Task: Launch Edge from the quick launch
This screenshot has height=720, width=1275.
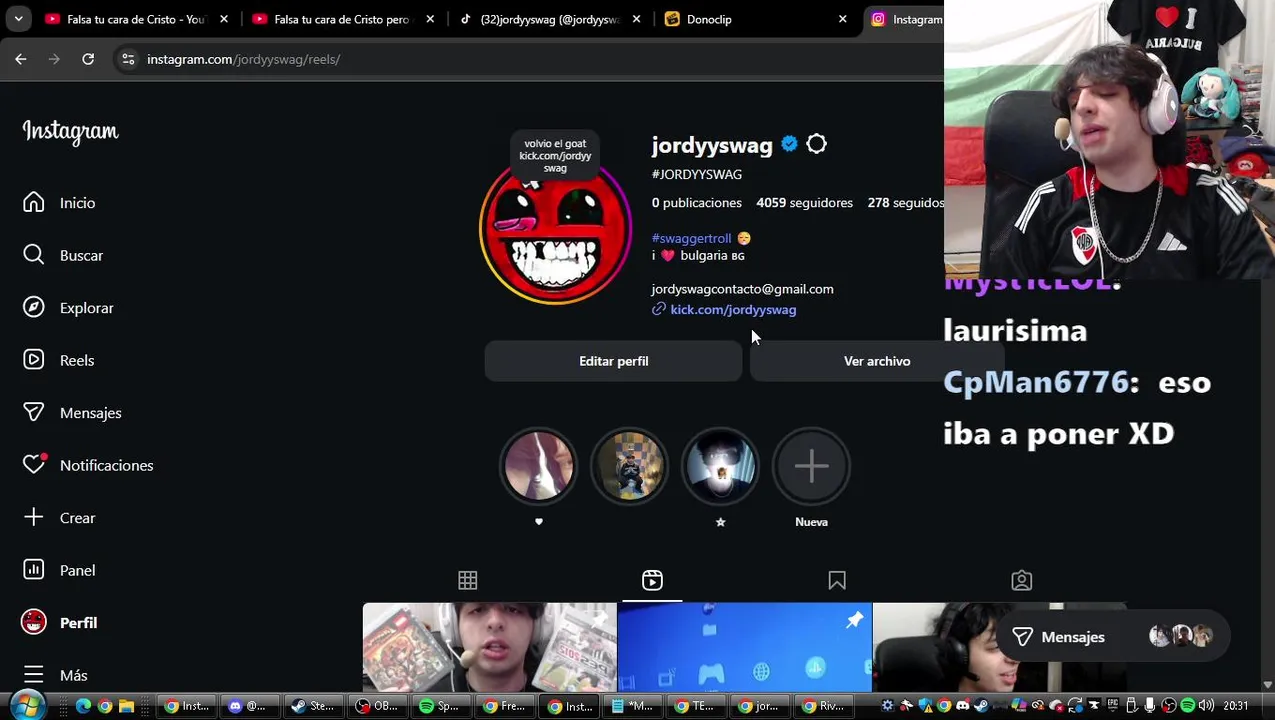Action: 83,706
